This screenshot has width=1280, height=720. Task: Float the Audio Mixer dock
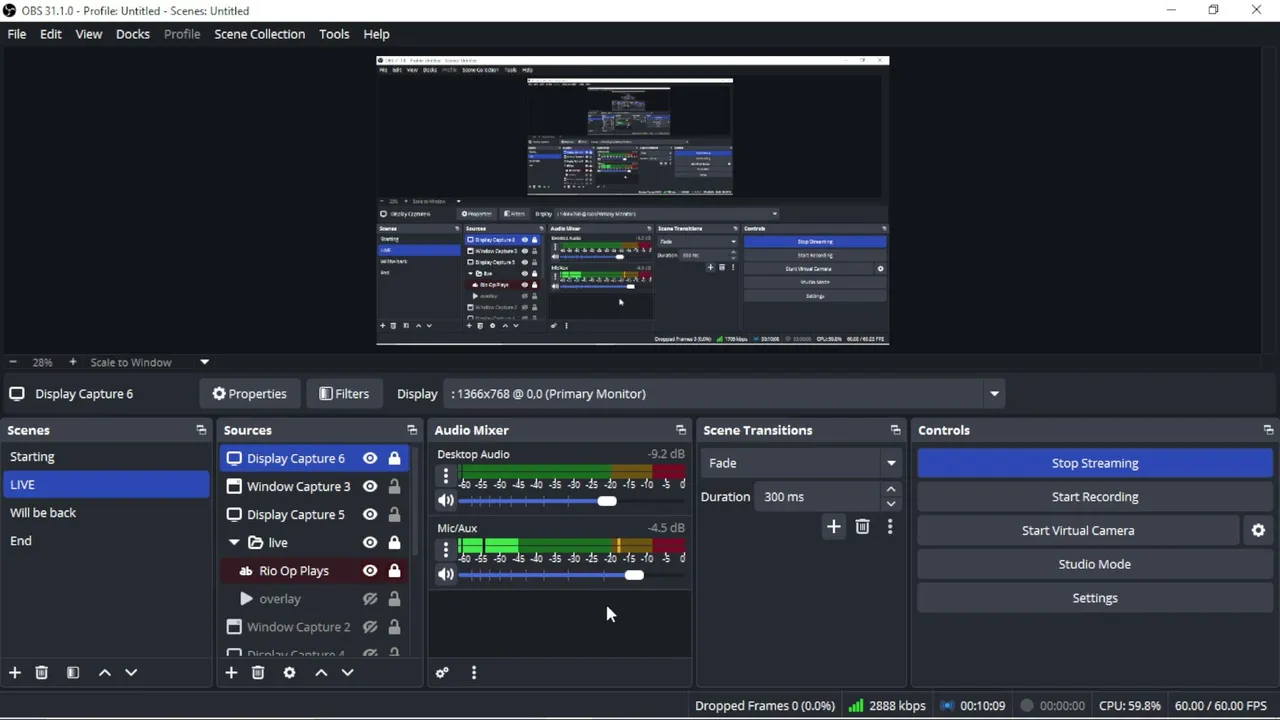[x=681, y=430]
